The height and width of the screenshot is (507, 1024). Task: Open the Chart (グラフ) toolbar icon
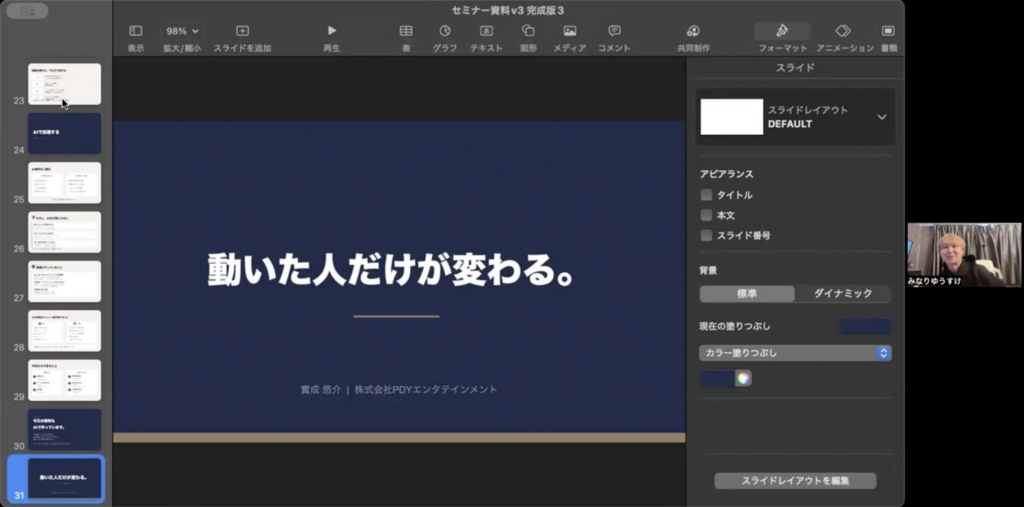coord(445,31)
